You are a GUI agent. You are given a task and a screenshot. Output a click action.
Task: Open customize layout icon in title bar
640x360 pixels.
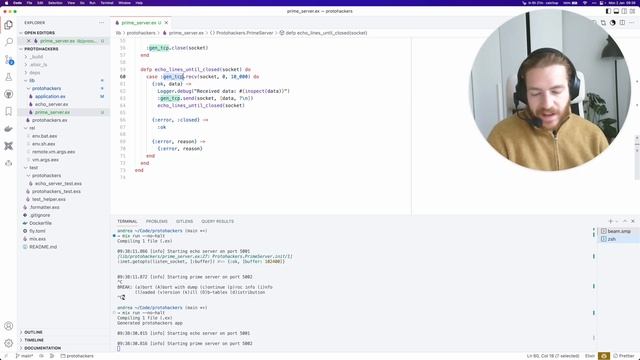(632, 11)
